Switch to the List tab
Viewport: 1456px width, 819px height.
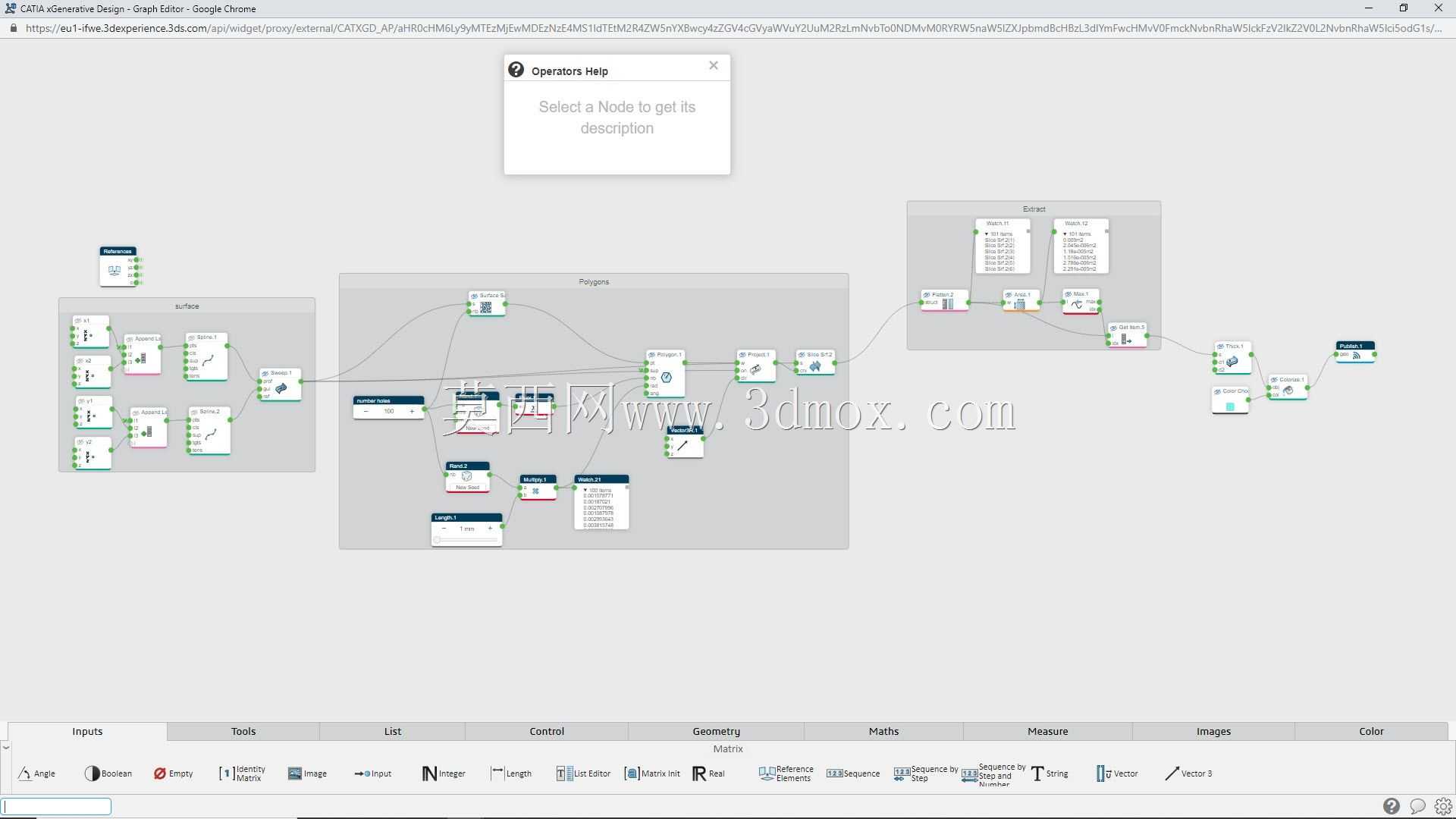[x=393, y=731]
